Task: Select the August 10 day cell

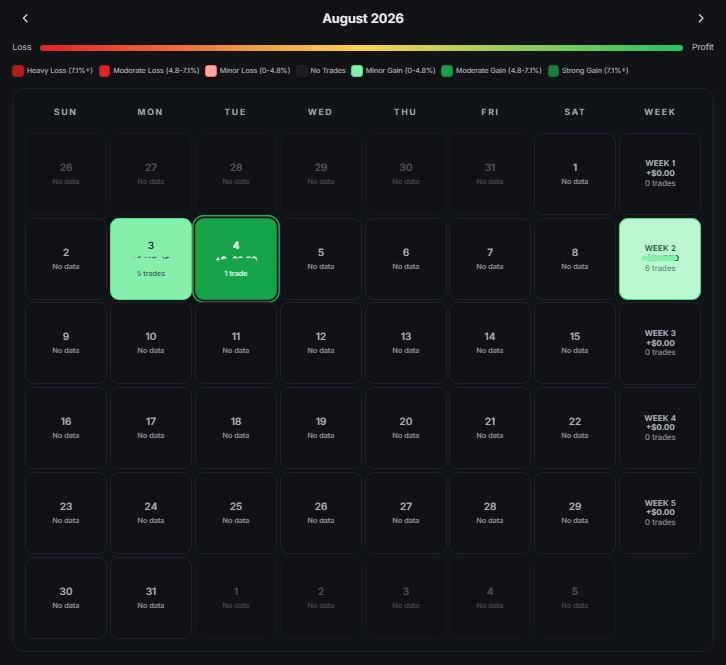Action: [151, 343]
